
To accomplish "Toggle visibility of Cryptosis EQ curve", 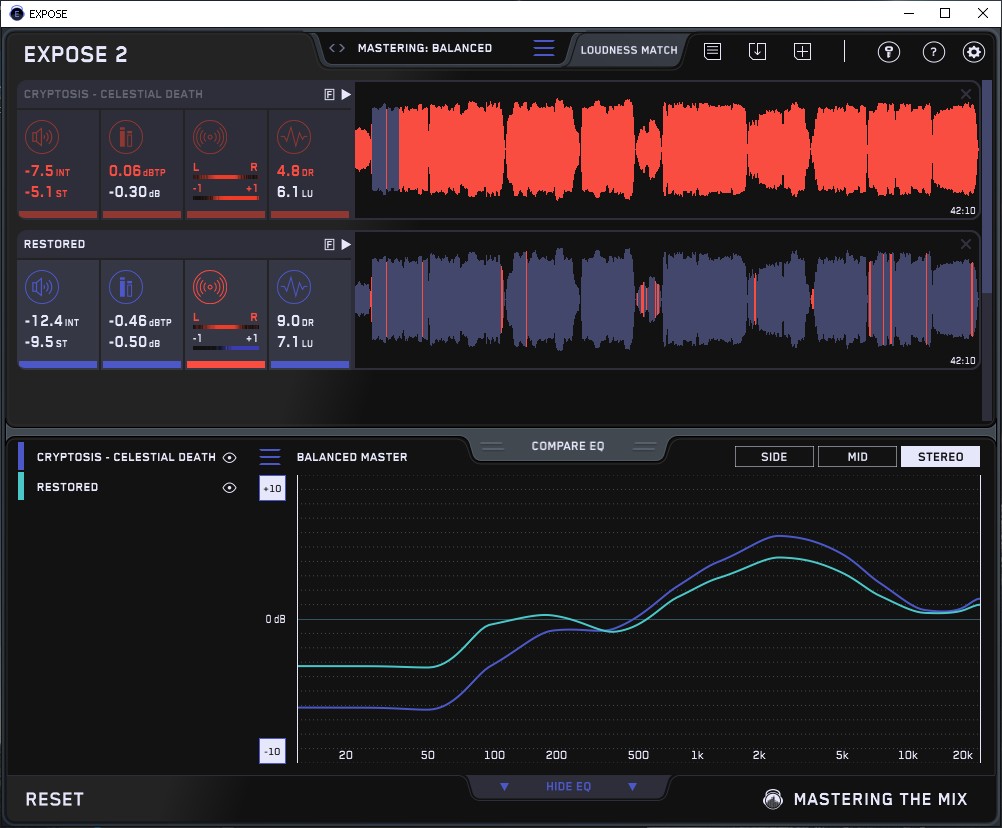I will [x=230, y=457].
